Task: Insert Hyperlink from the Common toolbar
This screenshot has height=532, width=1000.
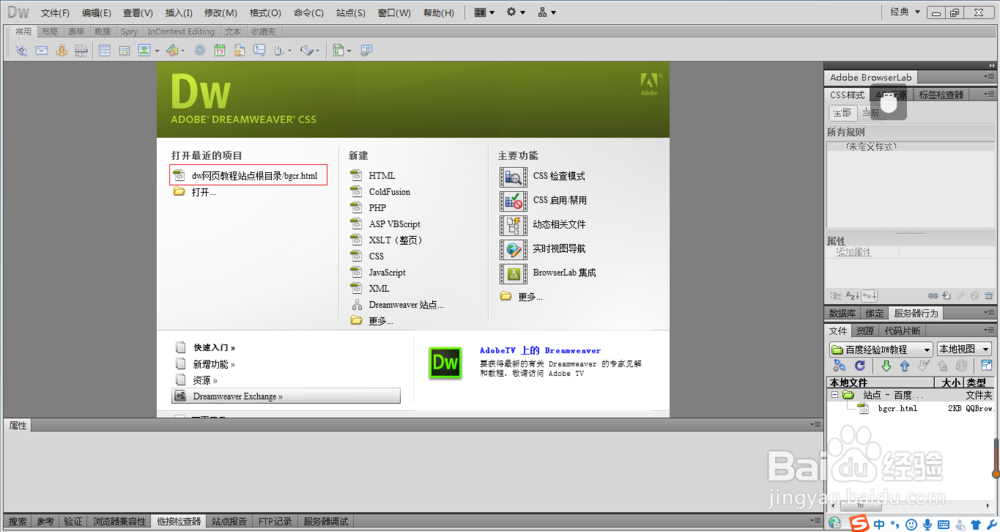Action: [x=22, y=50]
